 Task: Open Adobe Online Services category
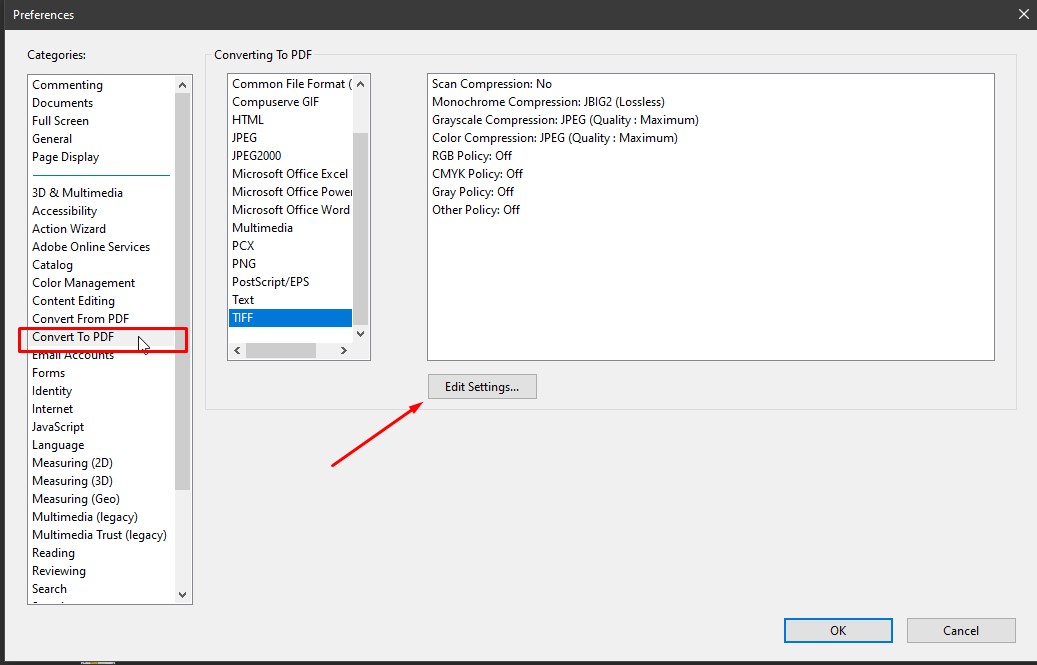click(91, 247)
